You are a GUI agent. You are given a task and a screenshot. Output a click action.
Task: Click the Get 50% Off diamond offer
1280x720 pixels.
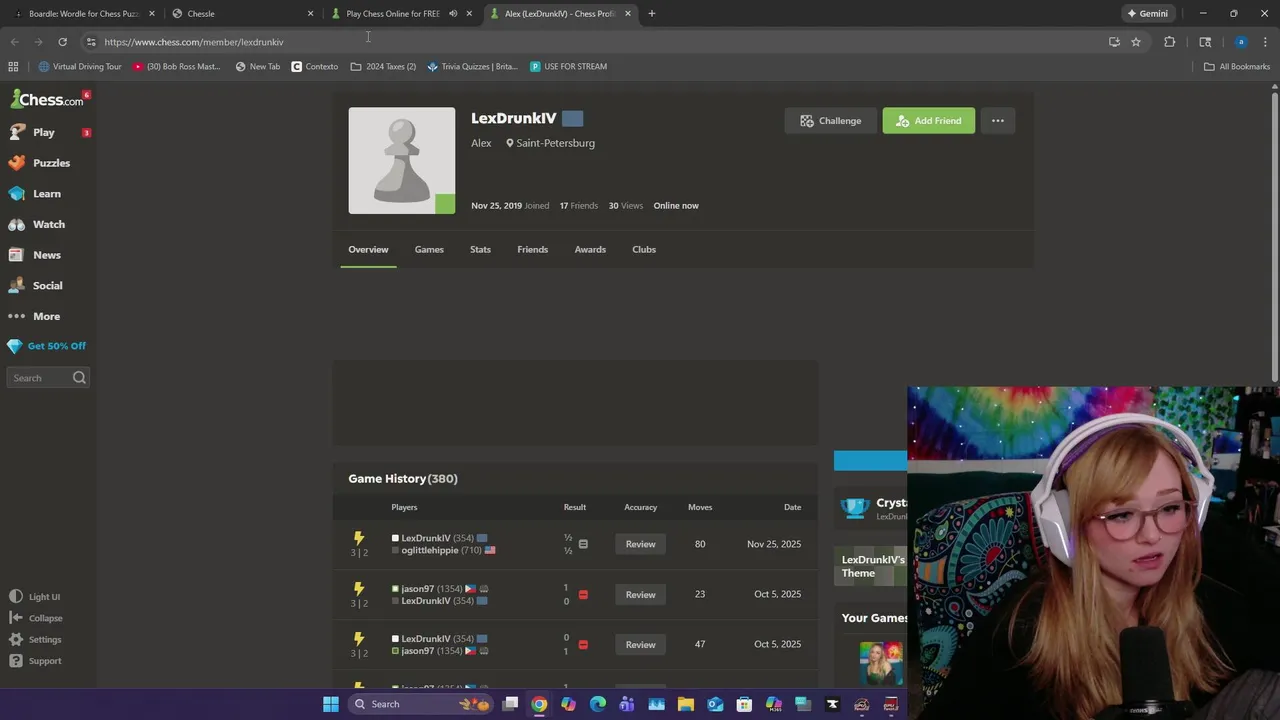pos(47,346)
